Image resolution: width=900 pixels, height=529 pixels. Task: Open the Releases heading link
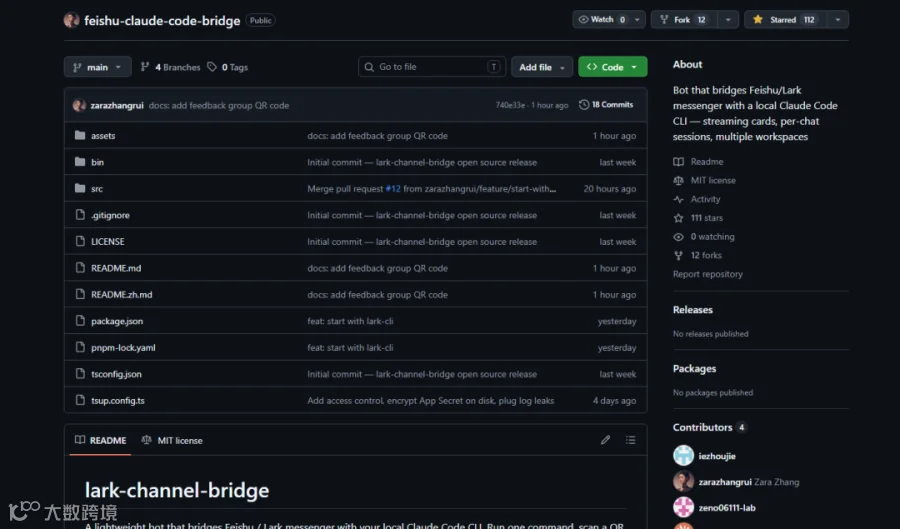pos(692,309)
